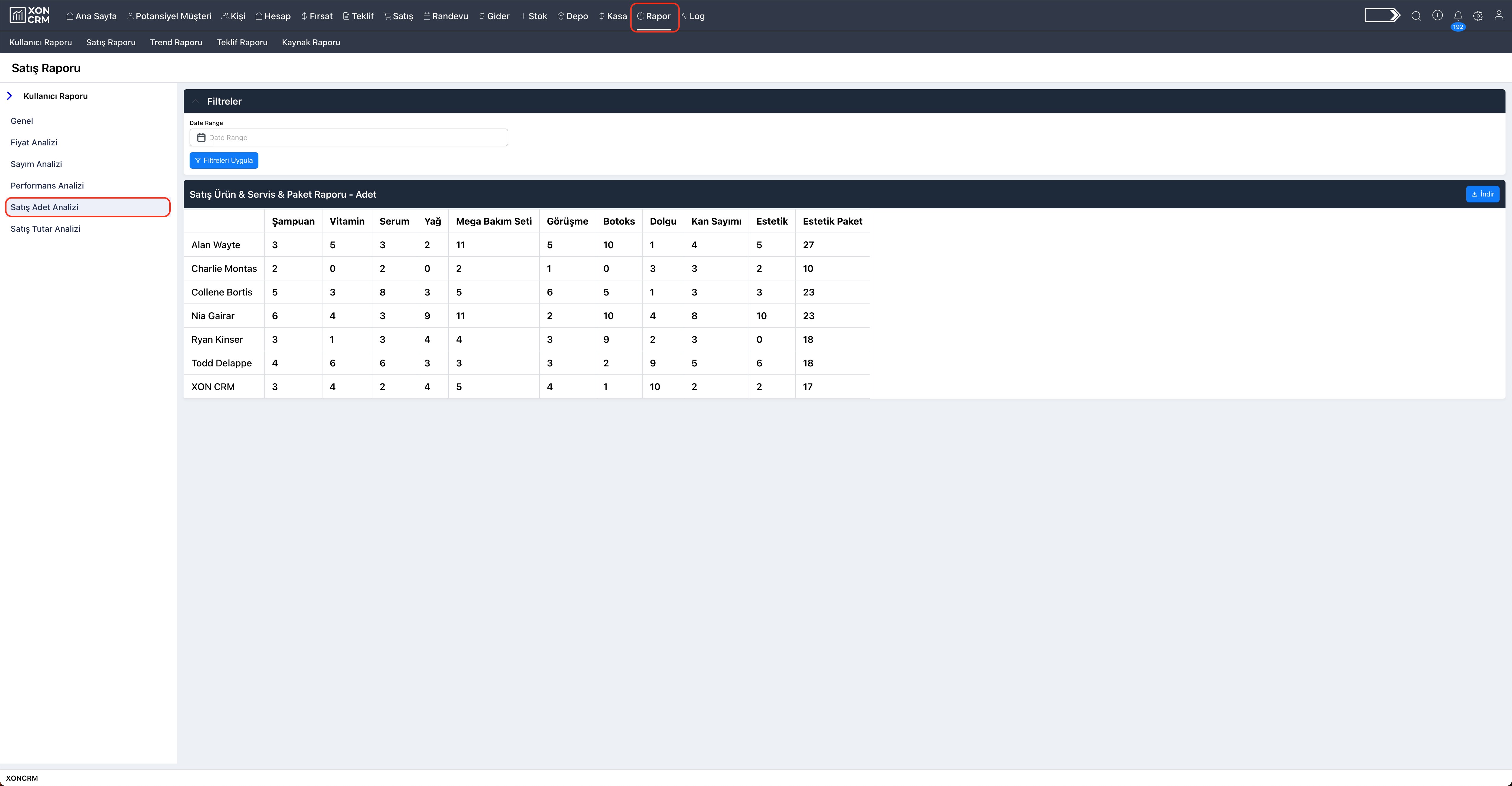The width and height of the screenshot is (1512, 786).
Task: Open the Randevu menu
Action: click(x=446, y=16)
